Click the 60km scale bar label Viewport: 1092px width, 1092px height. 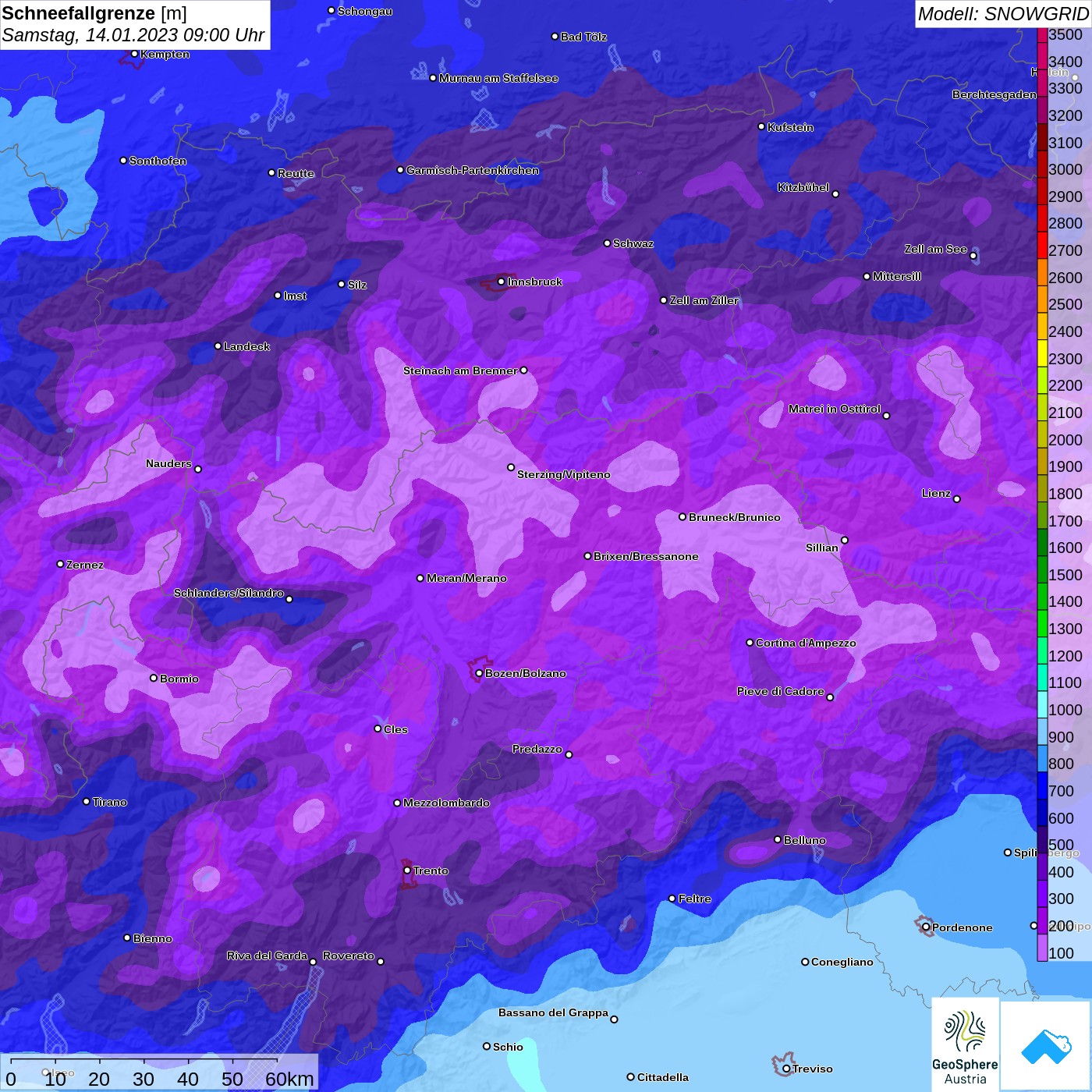pyautogui.click(x=289, y=1079)
